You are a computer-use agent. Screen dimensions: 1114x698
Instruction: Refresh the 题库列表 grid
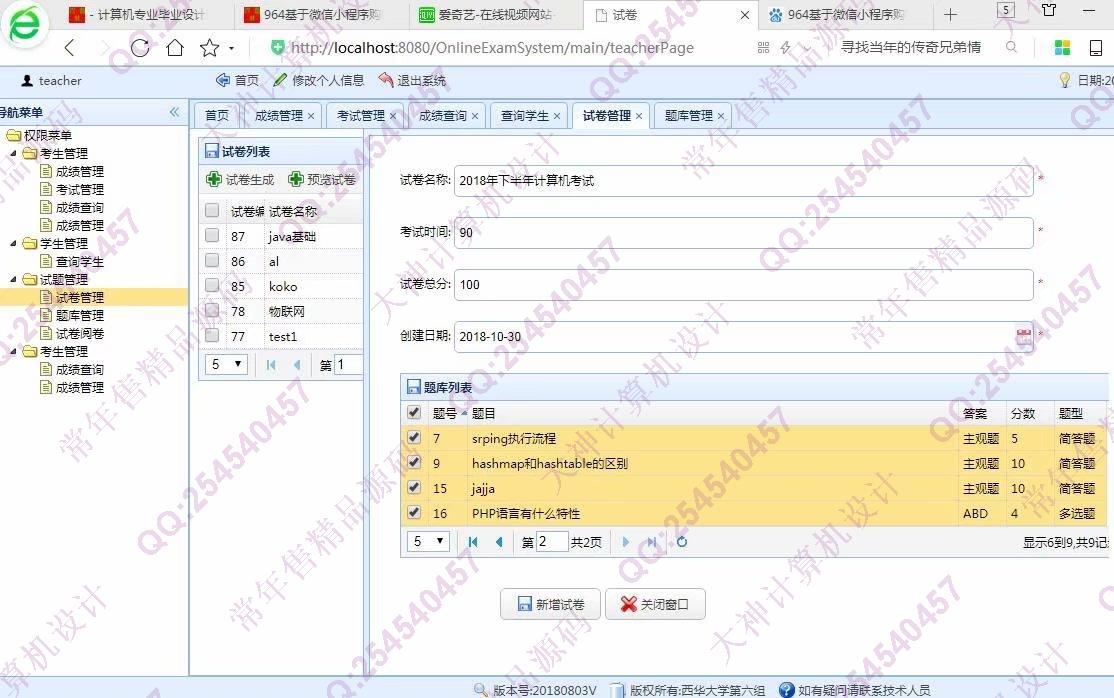(x=682, y=542)
